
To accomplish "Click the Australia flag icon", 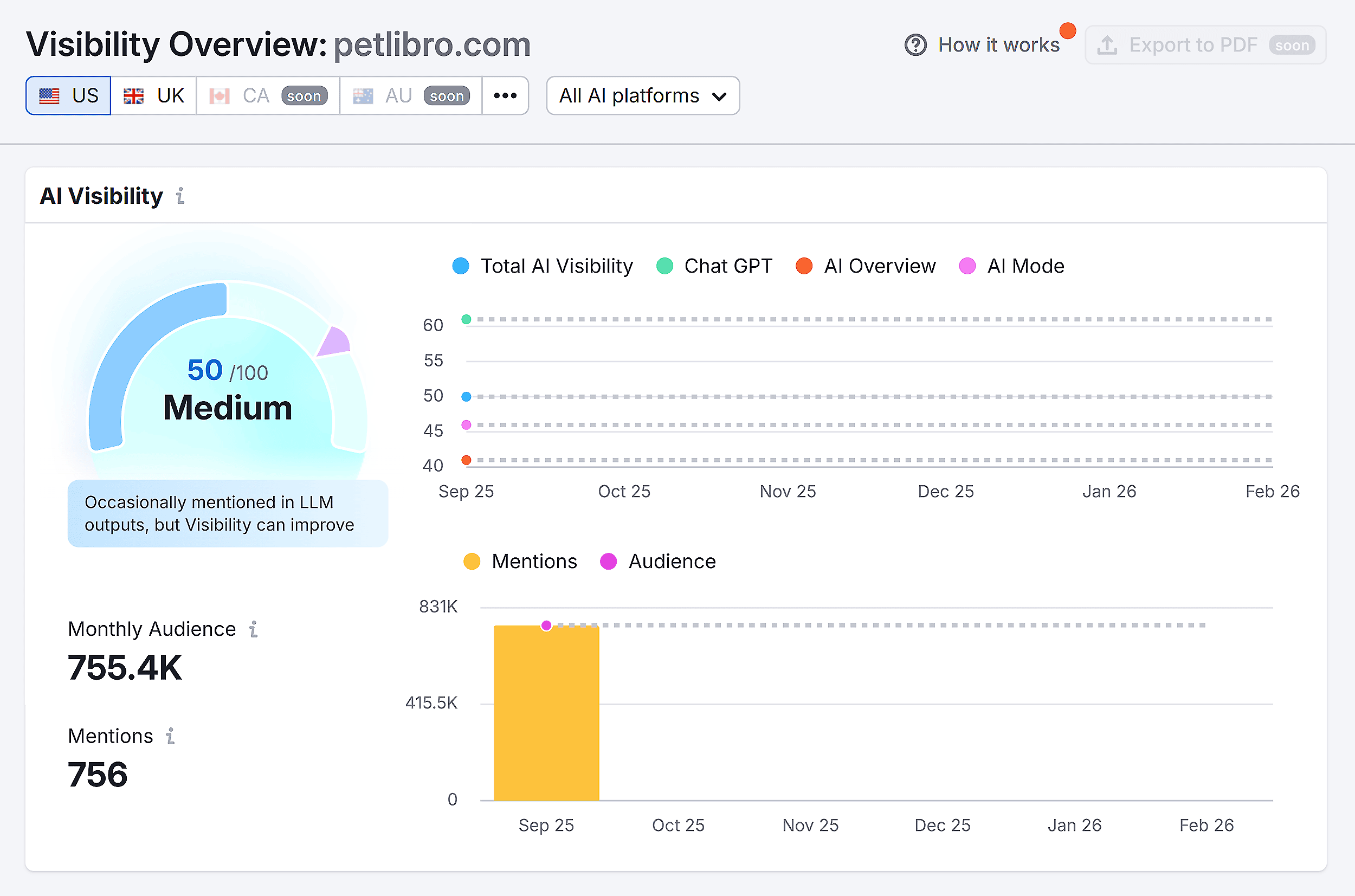I will [362, 95].
